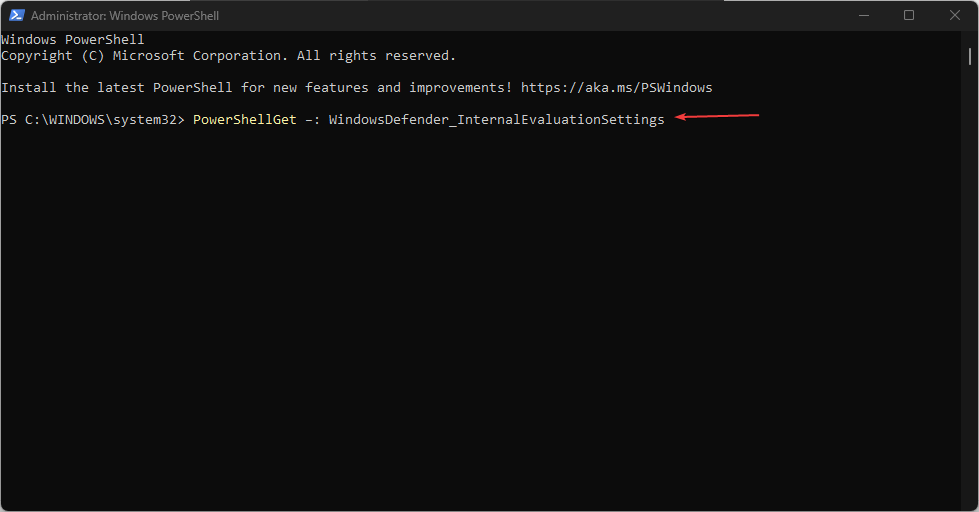
Task: Click the "Windows PowerShell" header line in terminal
Action: [72, 40]
